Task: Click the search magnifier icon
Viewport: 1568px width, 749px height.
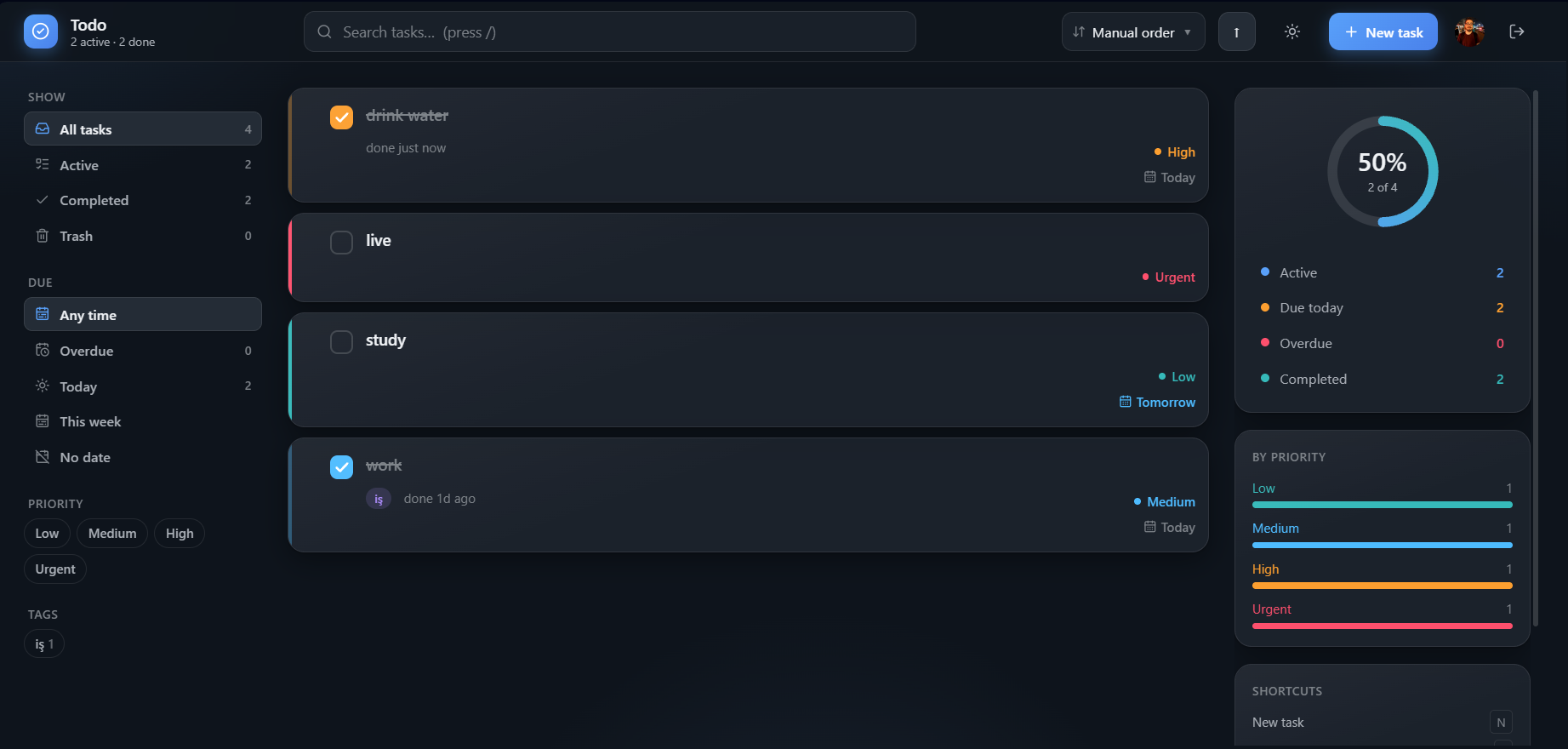Action: pos(324,32)
